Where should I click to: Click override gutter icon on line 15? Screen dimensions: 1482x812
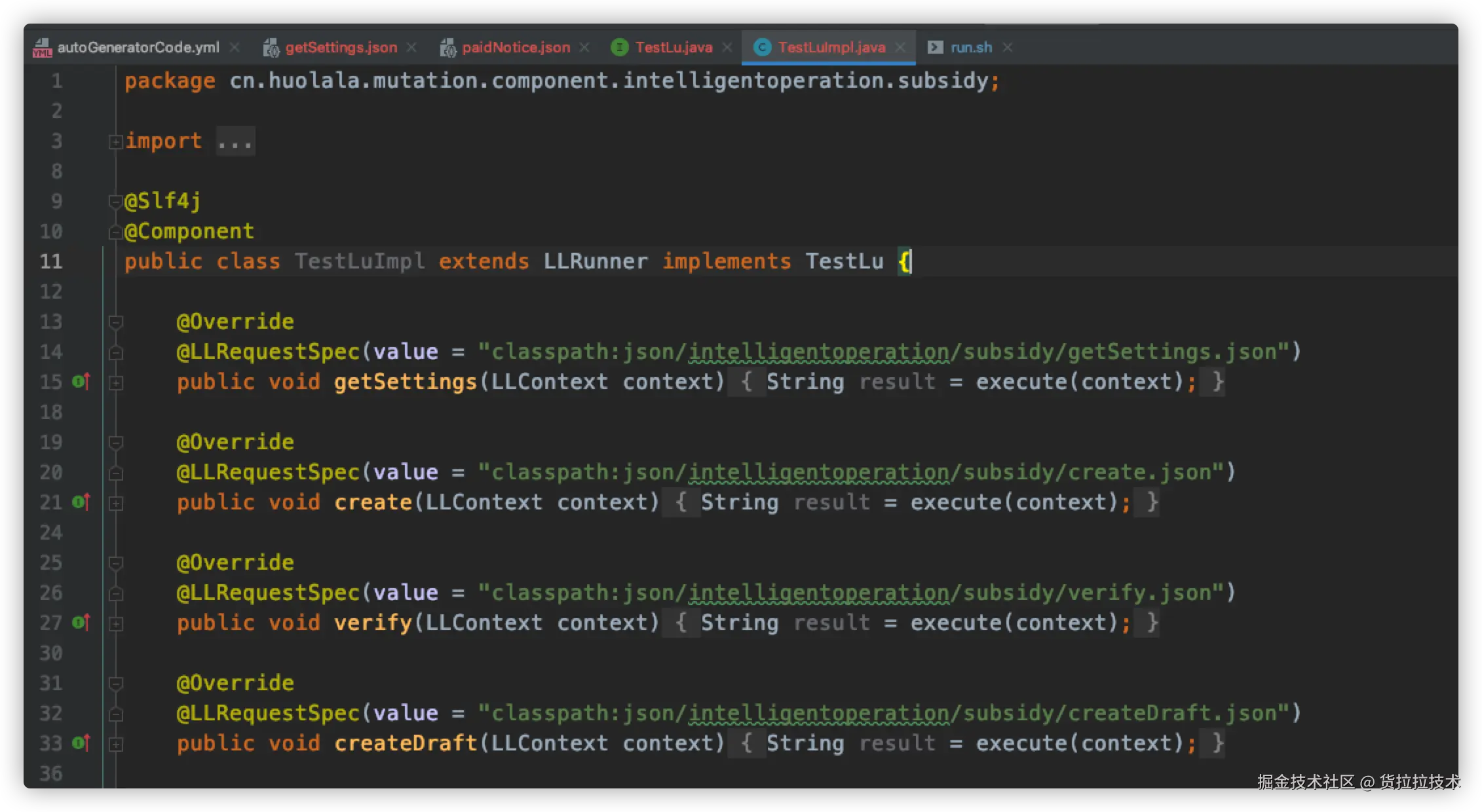(x=81, y=381)
